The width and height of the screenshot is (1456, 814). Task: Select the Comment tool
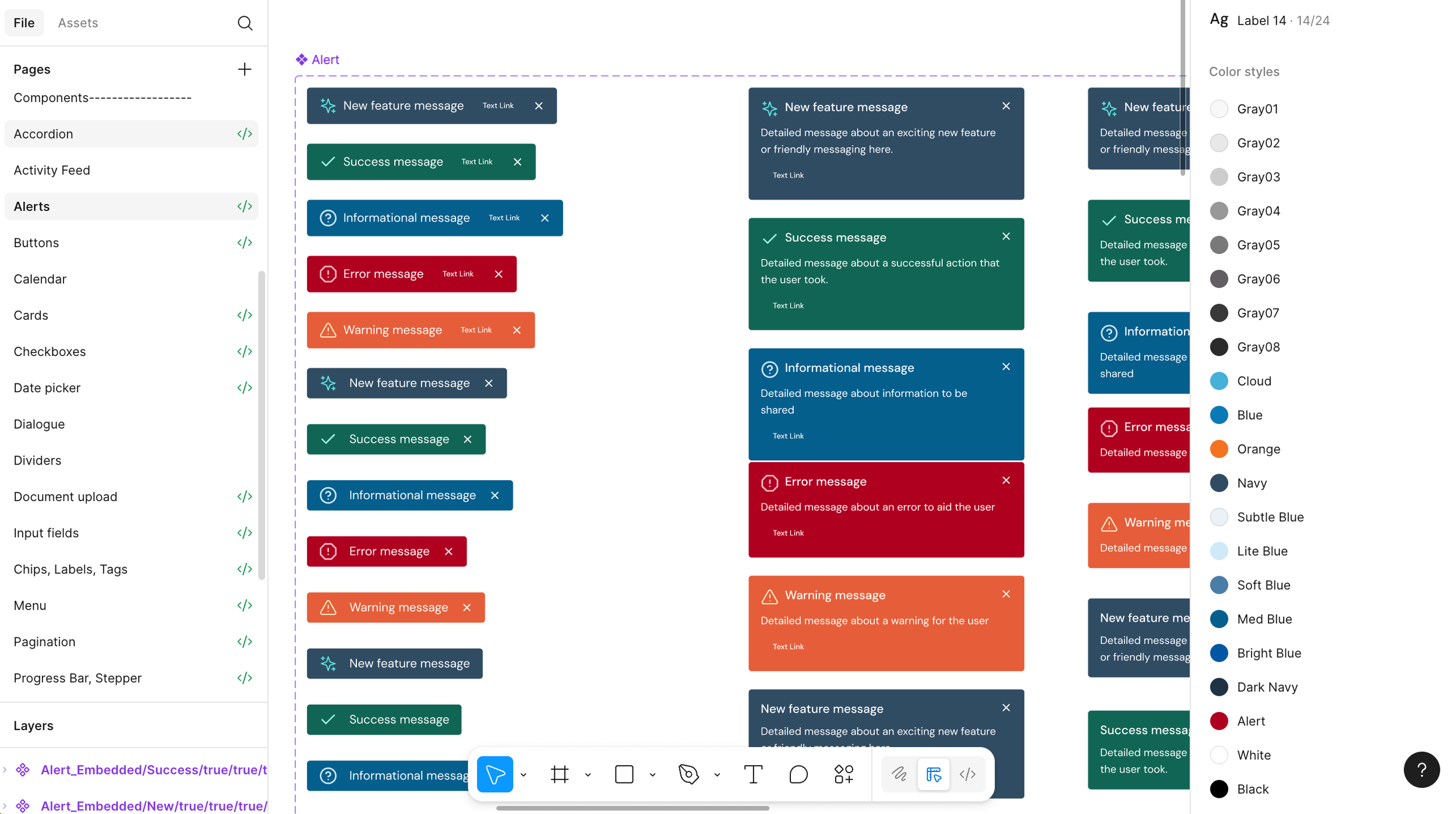(798, 774)
